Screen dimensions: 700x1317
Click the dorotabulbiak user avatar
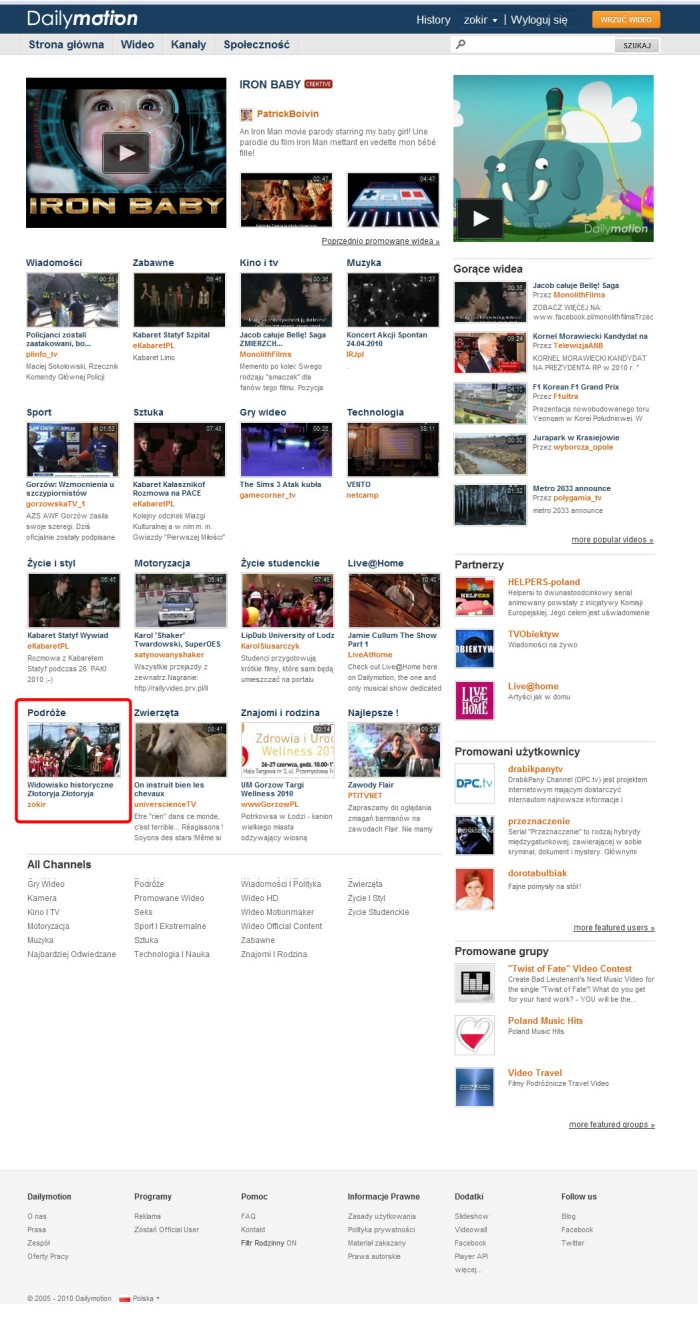tap(474, 887)
